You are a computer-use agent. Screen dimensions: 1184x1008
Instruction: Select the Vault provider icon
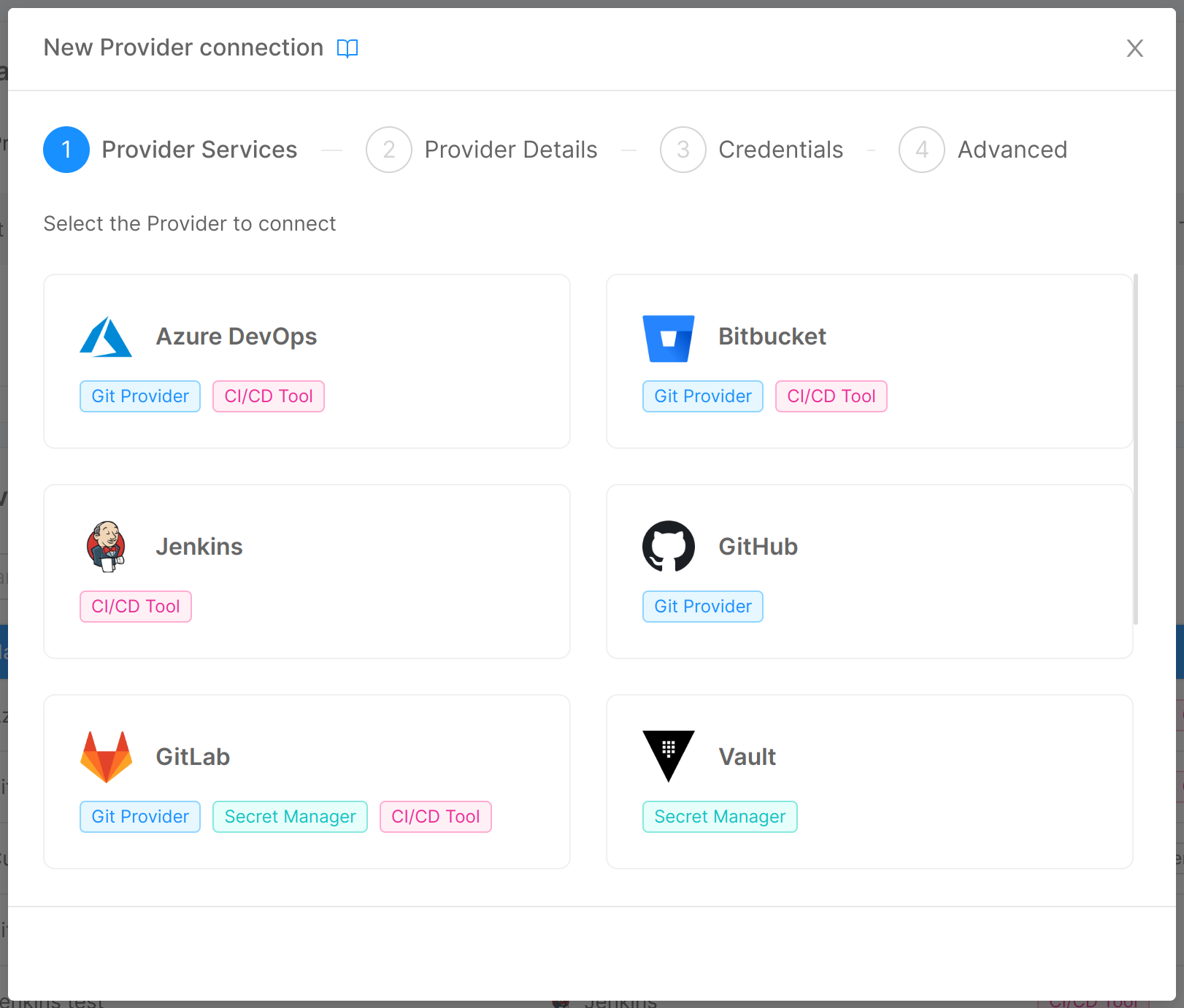click(x=669, y=756)
